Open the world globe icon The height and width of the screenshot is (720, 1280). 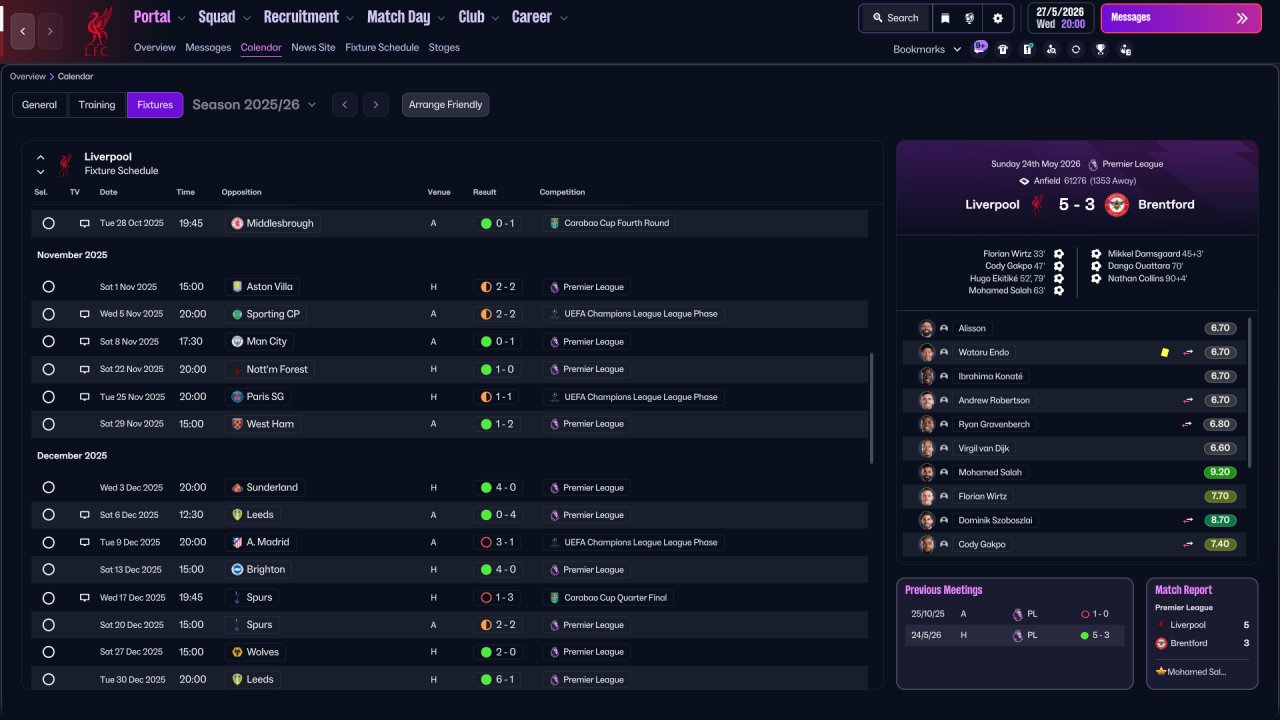pyautogui.click(x=970, y=18)
